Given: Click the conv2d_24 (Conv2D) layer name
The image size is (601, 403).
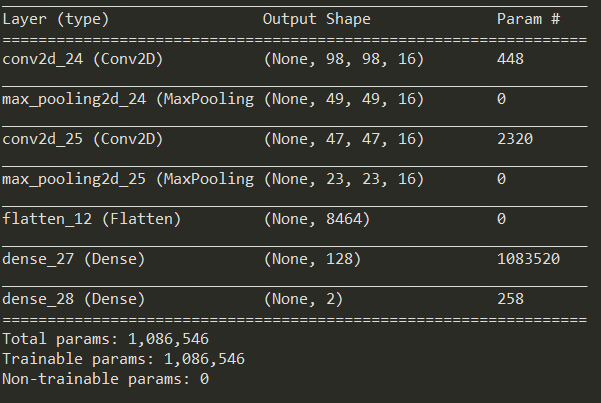Looking at the screenshot, I should (83, 59).
